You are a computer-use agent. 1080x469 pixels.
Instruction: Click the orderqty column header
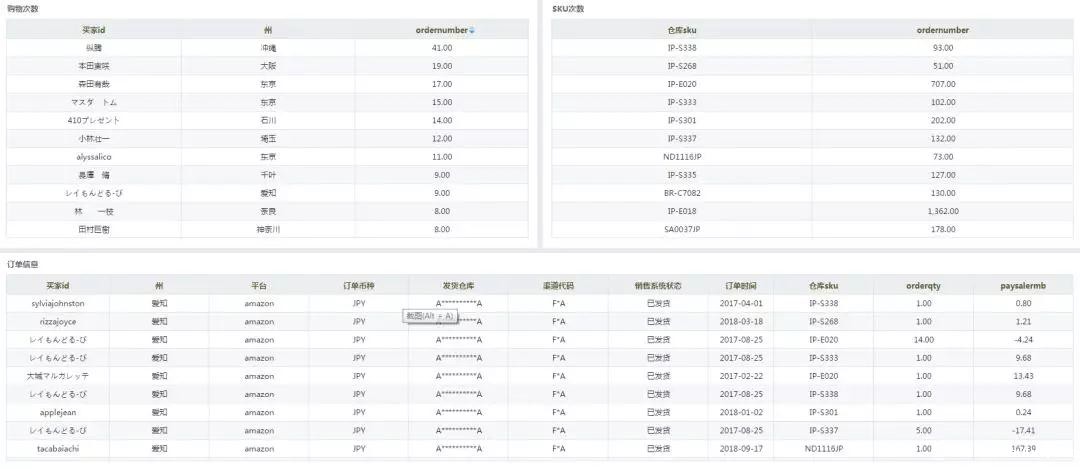(x=923, y=285)
